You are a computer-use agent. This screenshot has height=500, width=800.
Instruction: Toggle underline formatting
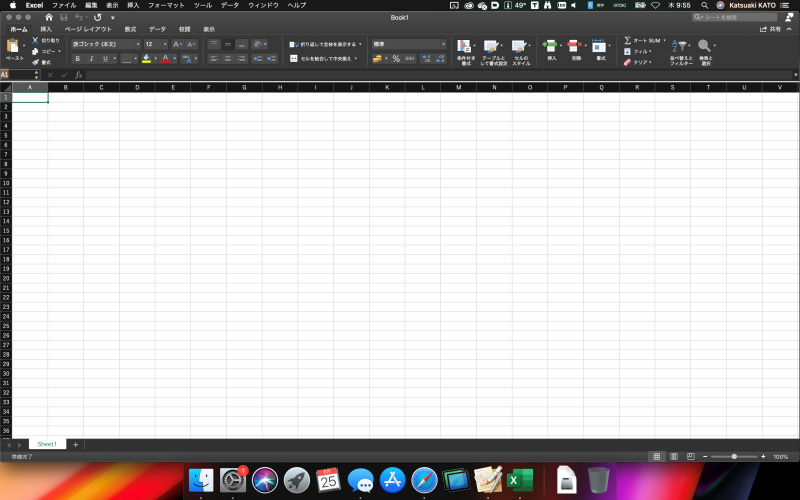[105, 59]
